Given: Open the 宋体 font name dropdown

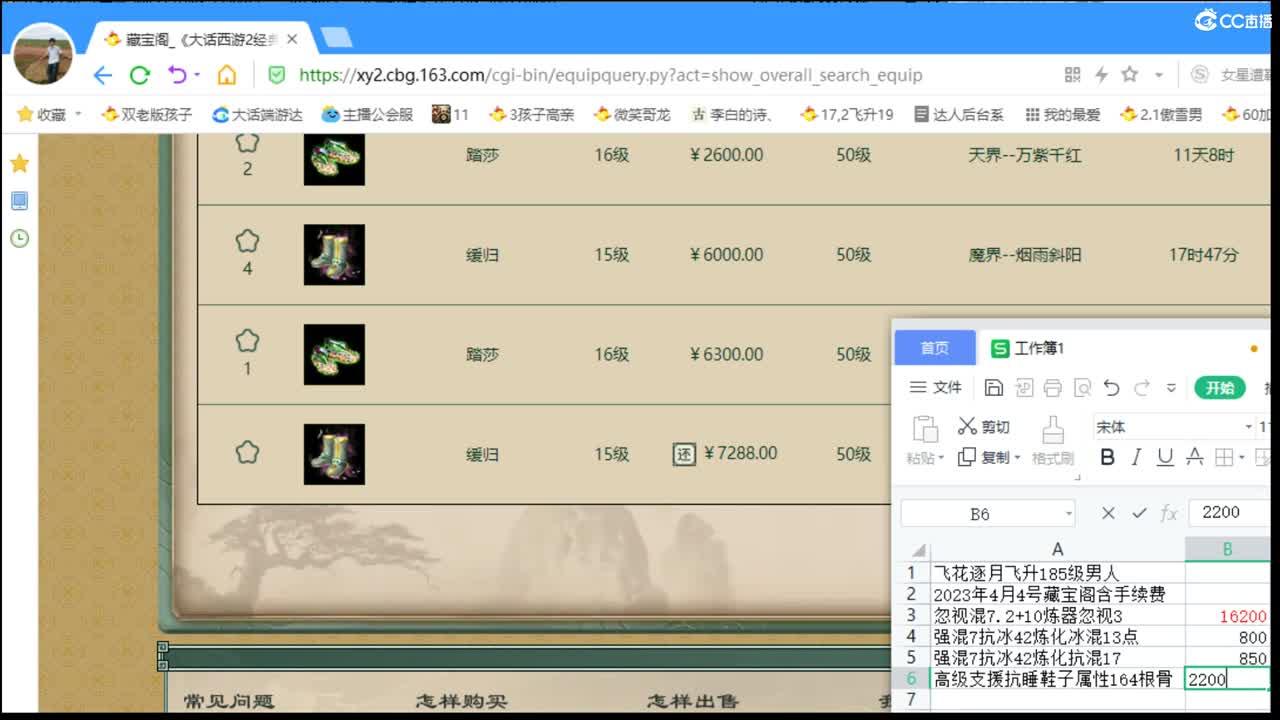Looking at the screenshot, I should pyautogui.click(x=1248, y=427).
